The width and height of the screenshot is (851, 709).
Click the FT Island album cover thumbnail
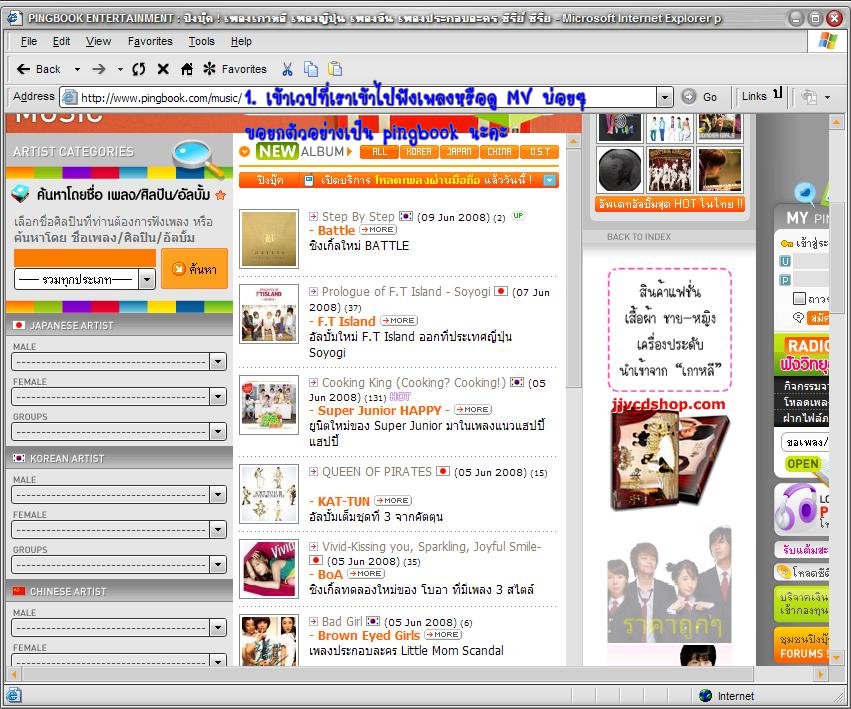pos(269,314)
